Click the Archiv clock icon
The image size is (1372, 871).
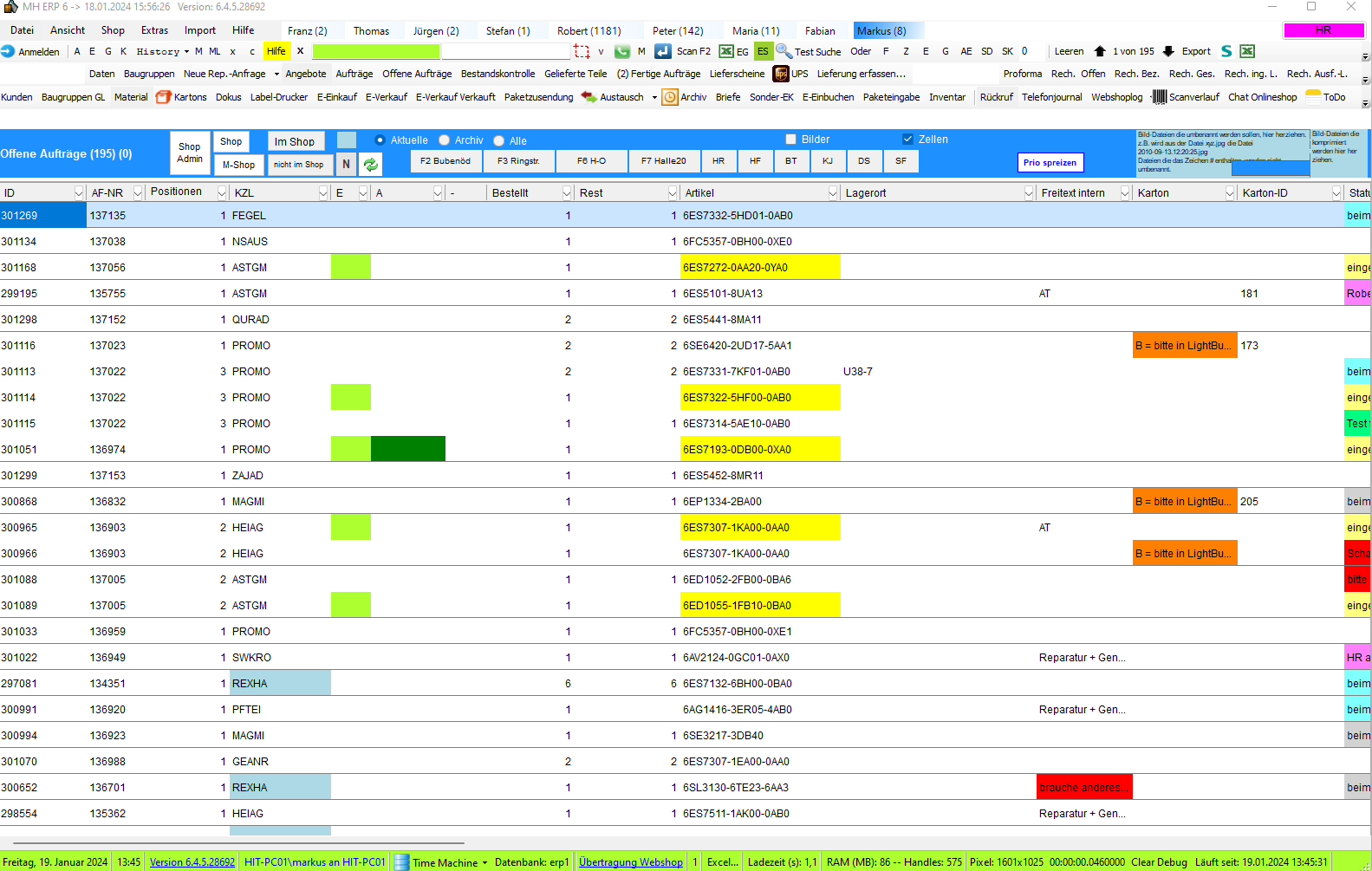(x=670, y=97)
